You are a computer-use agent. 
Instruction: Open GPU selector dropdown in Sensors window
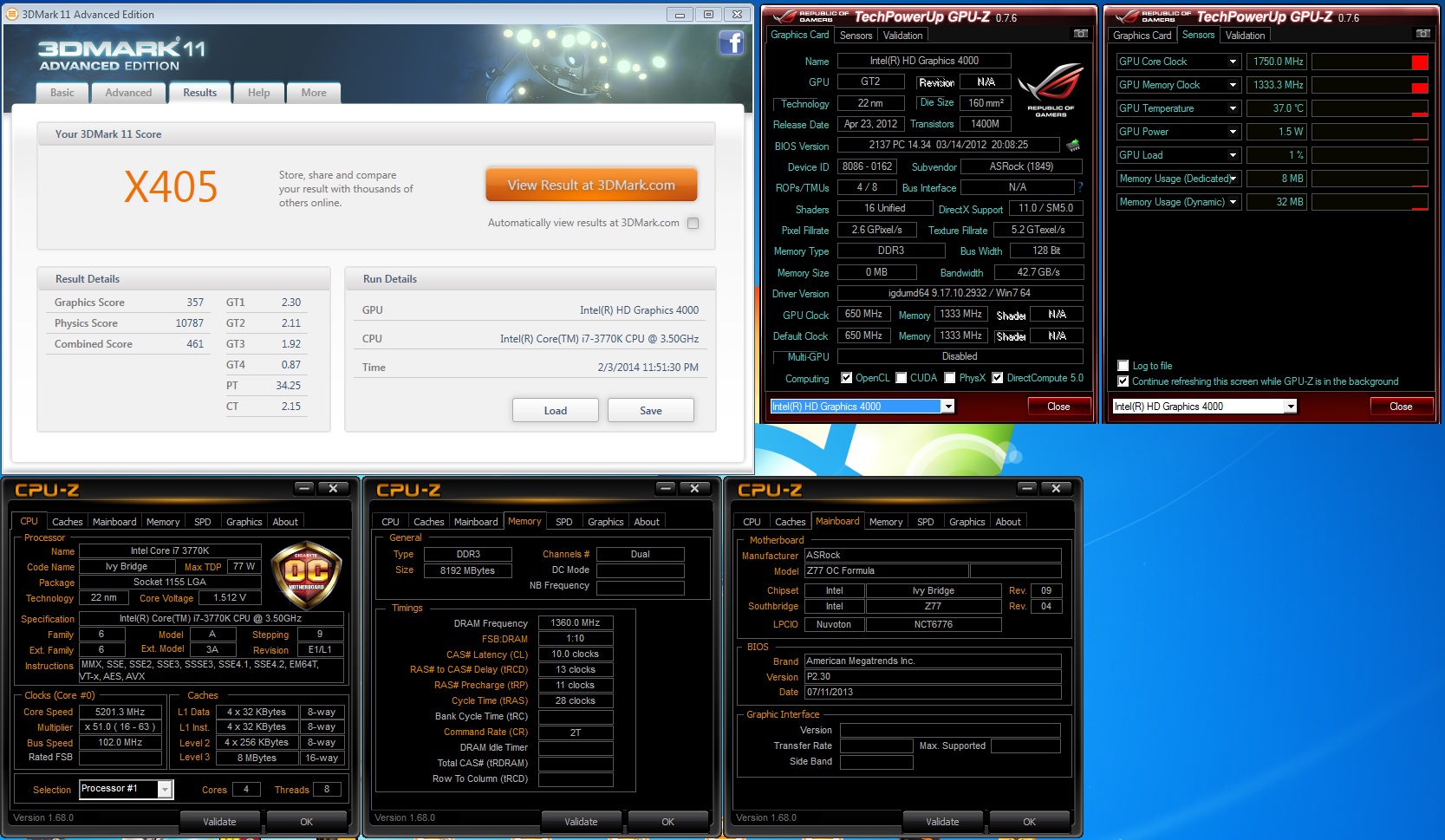[1291, 407]
